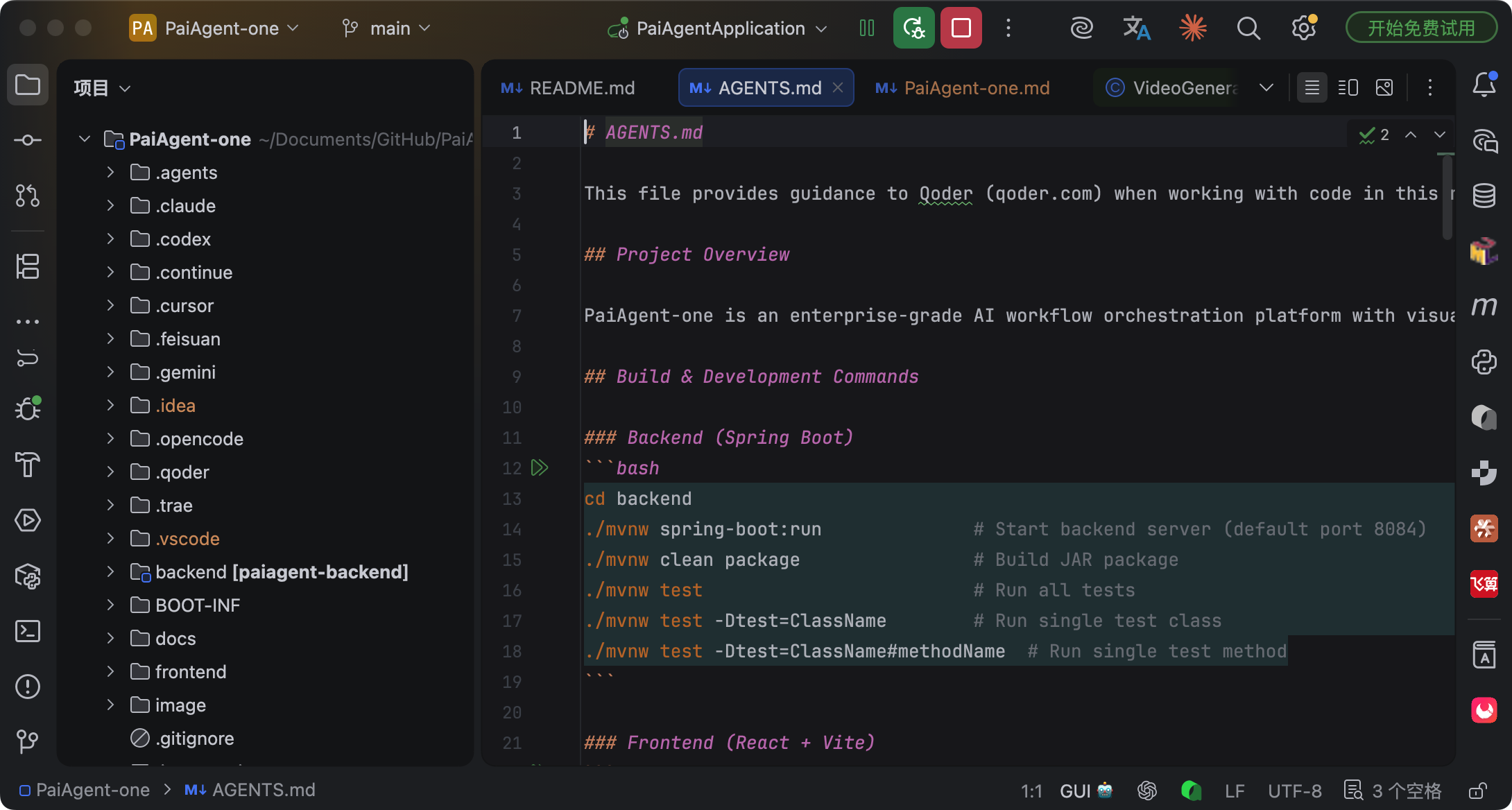Click the GUI indicator in status bar
Viewport: 1512px width, 810px height.
[x=1086, y=791]
